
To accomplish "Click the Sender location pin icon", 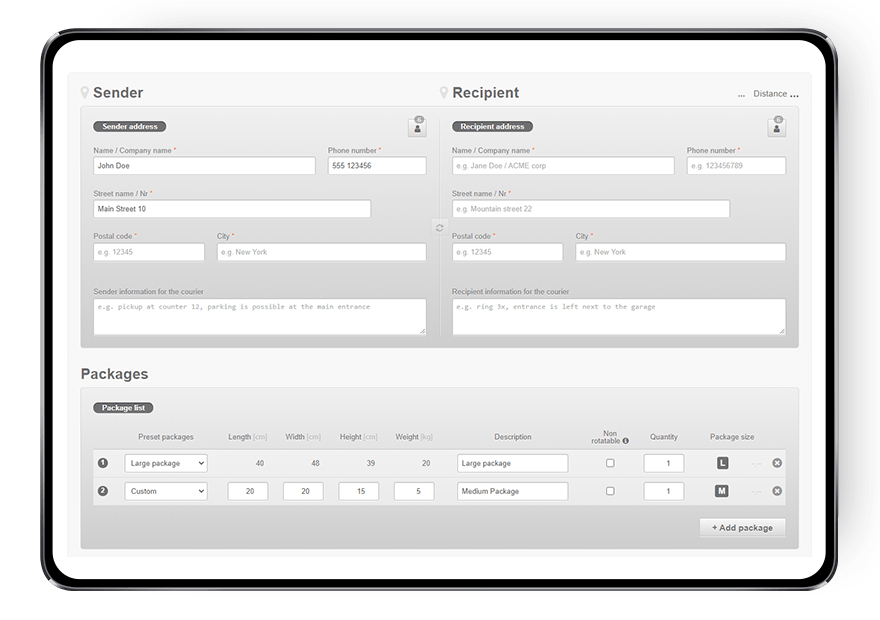I will (x=85, y=93).
